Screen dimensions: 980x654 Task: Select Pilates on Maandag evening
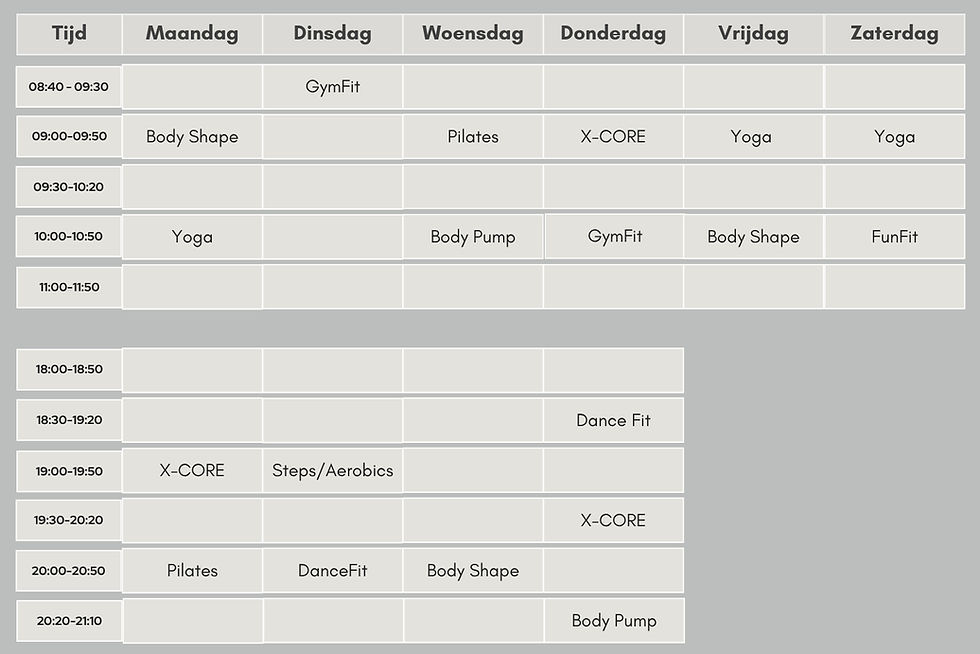click(192, 571)
